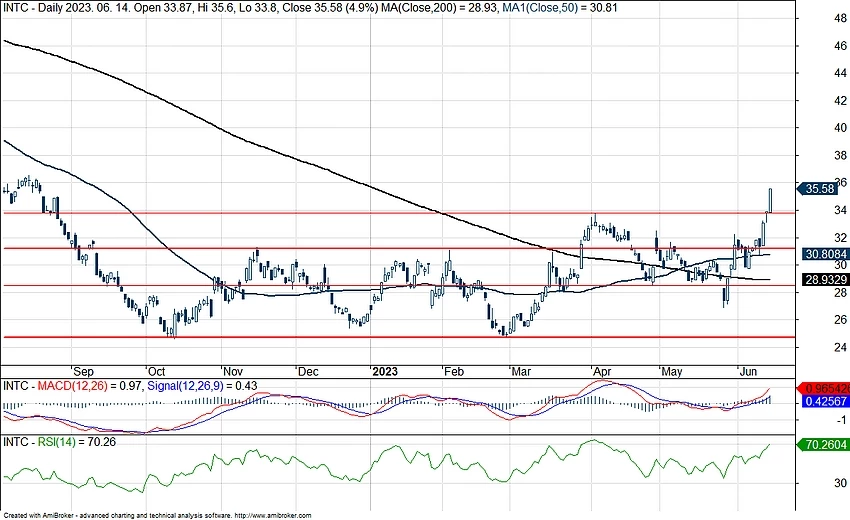The width and height of the screenshot is (850, 520).
Task: Click the 40 price axis label
Action: (x=840, y=128)
